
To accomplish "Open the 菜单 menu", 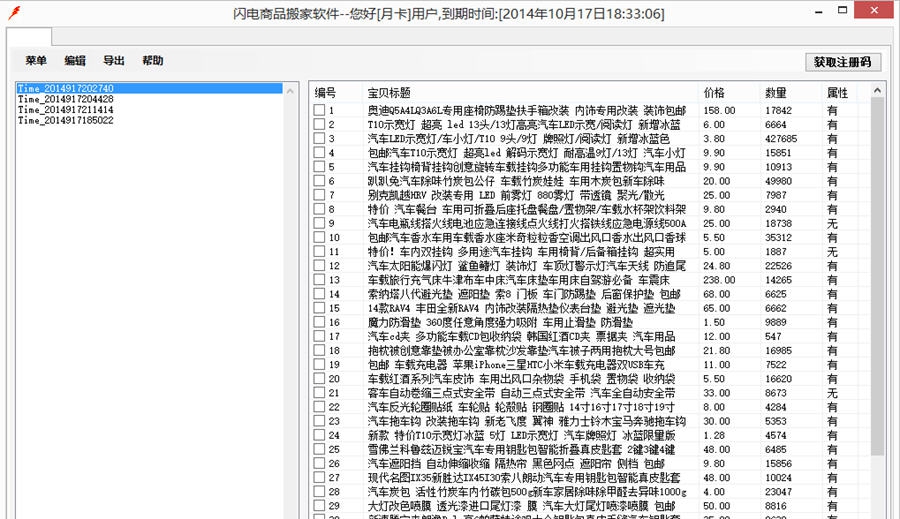I will pyautogui.click(x=36, y=60).
